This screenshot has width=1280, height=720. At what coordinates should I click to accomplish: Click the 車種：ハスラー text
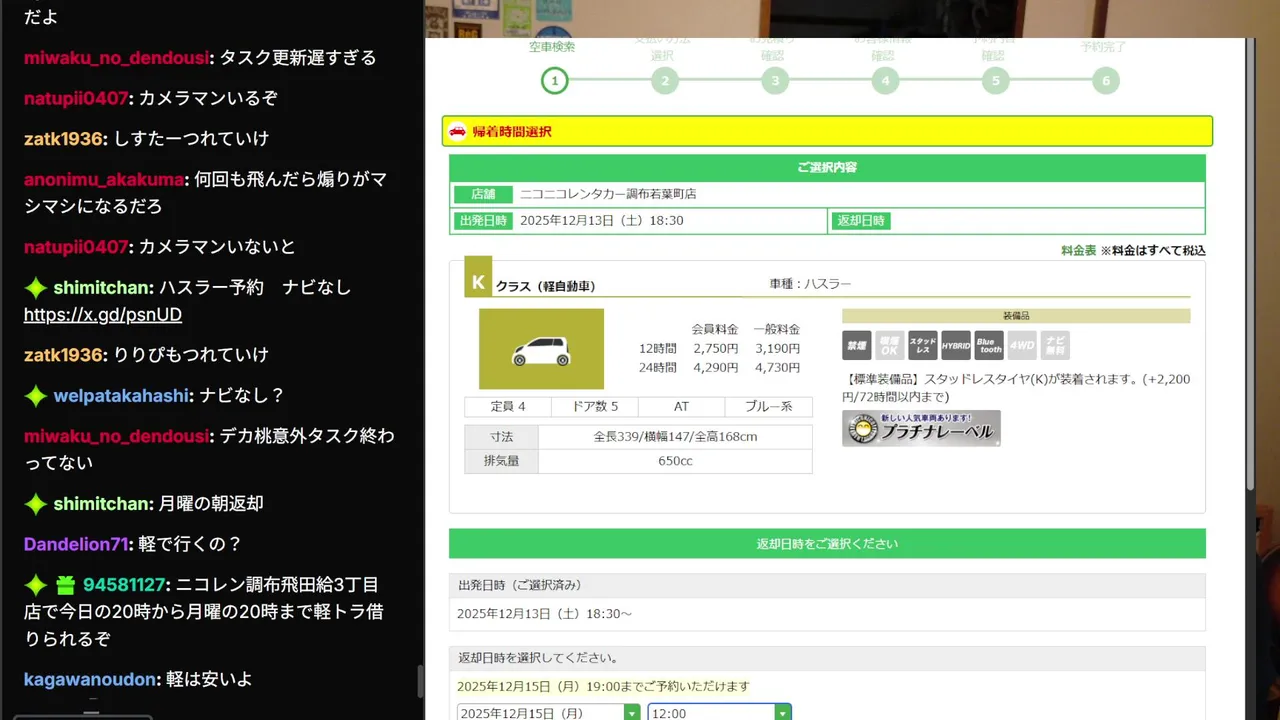point(810,284)
